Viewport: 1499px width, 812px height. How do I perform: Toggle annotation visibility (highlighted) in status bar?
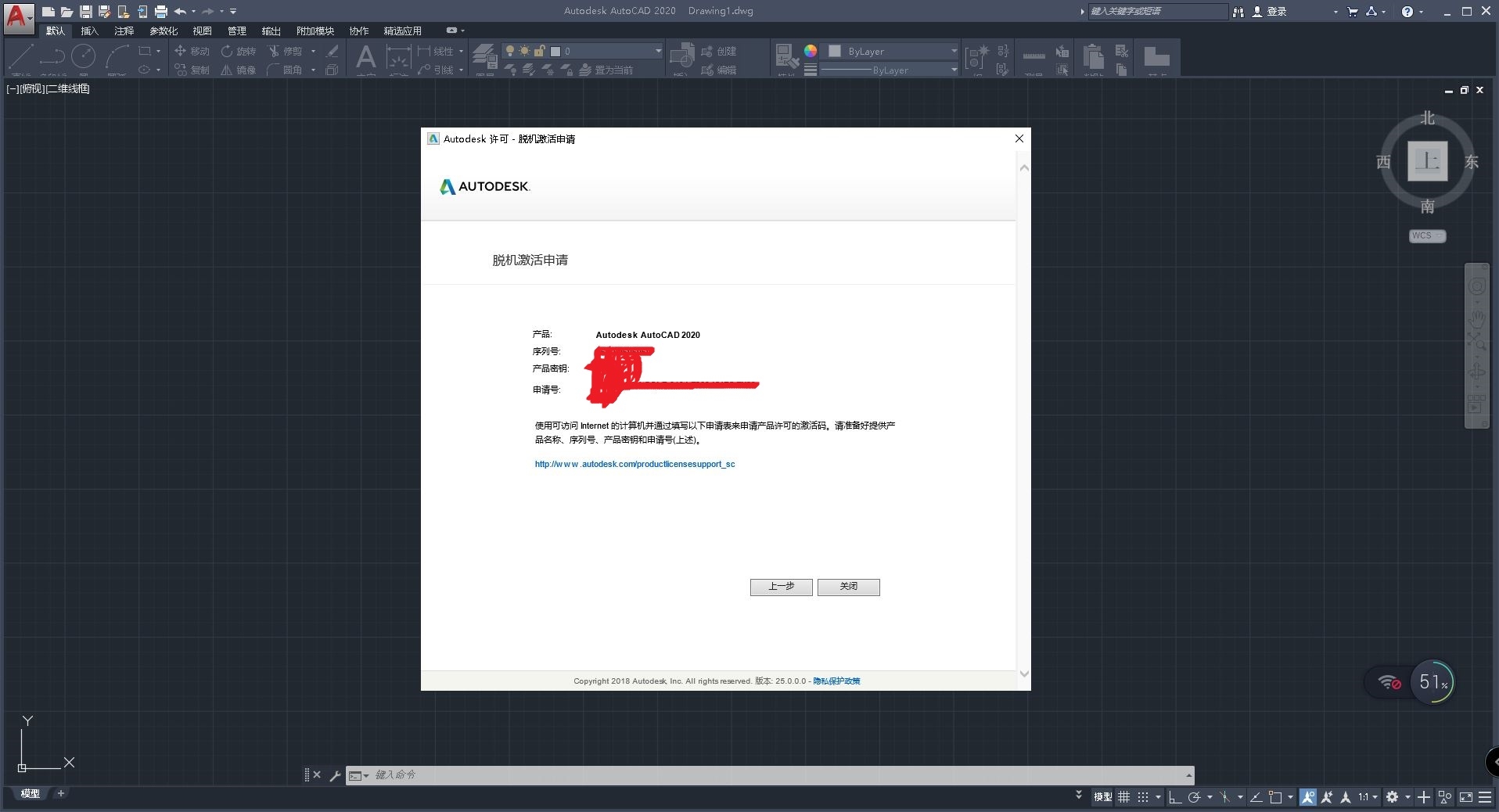click(x=1307, y=797)
